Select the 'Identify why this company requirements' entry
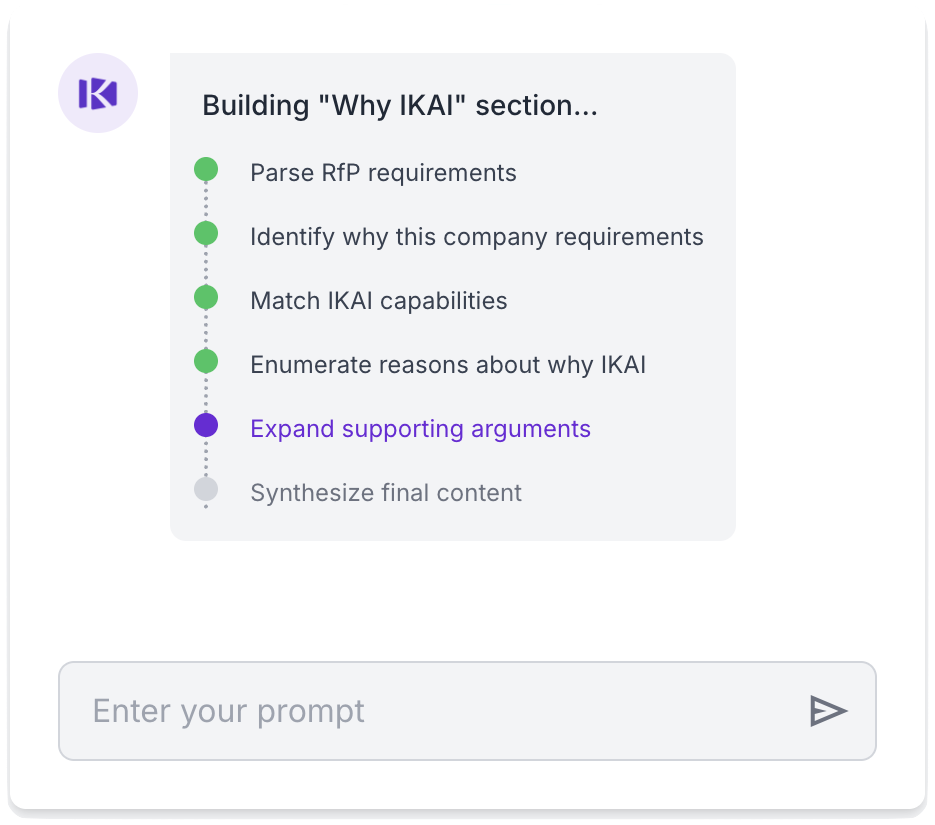 476,237
